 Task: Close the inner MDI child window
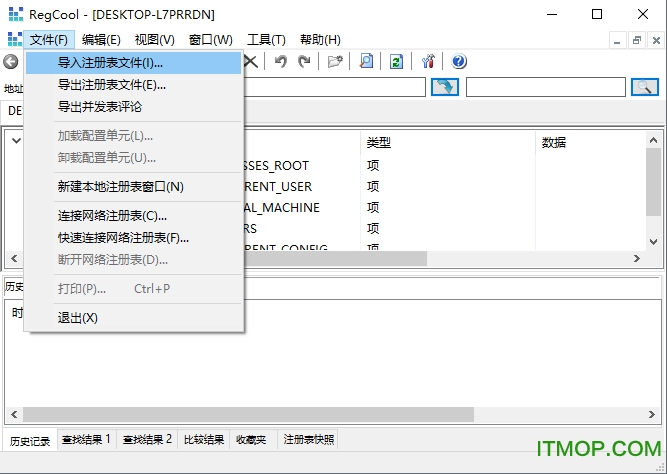tap(656, 40)
